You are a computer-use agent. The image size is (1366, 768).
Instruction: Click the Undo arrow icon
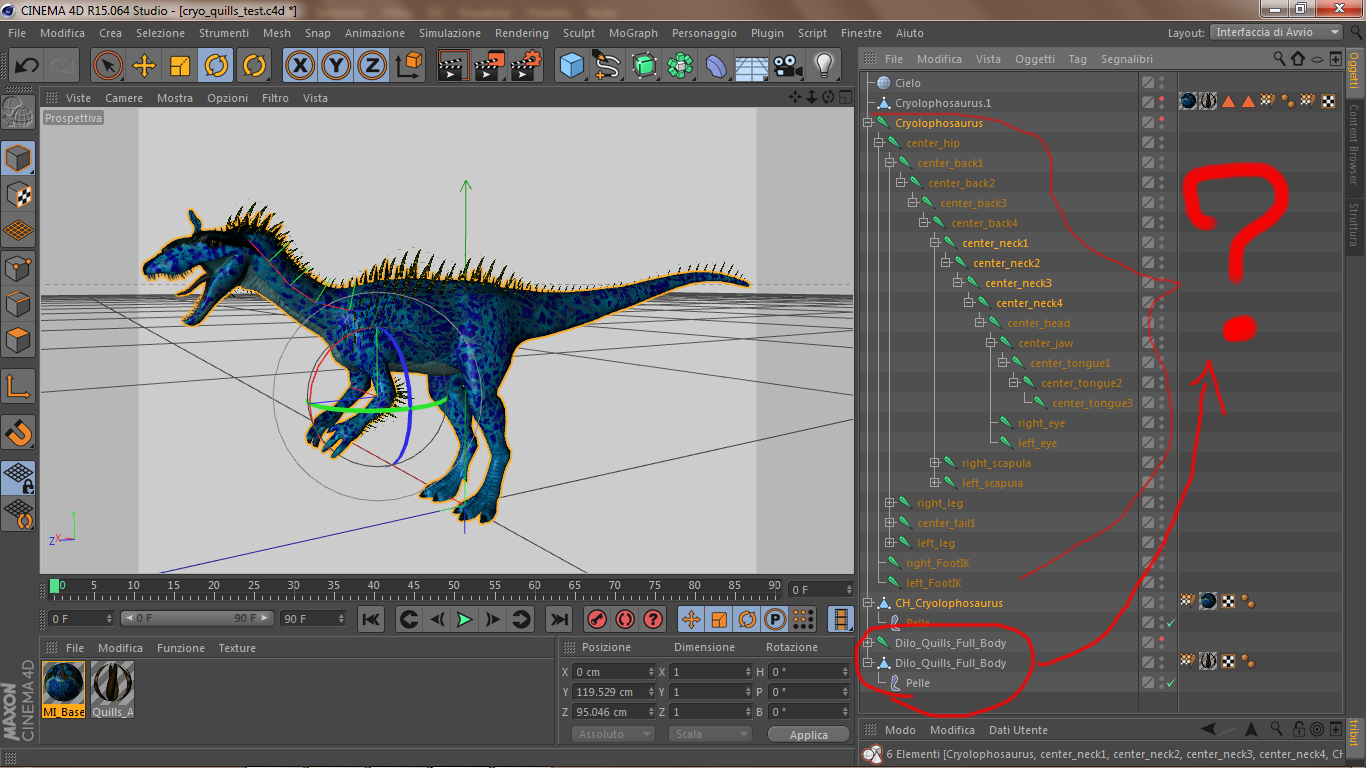[26, 67]
